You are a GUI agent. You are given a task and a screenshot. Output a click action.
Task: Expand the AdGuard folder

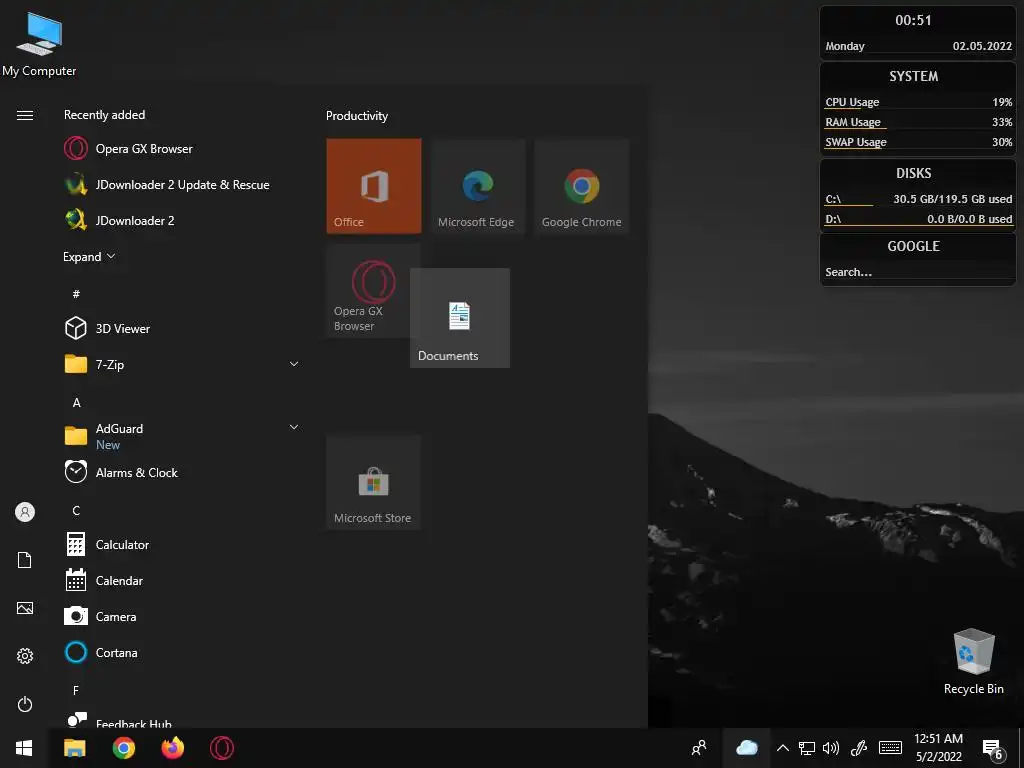(294, 427)
